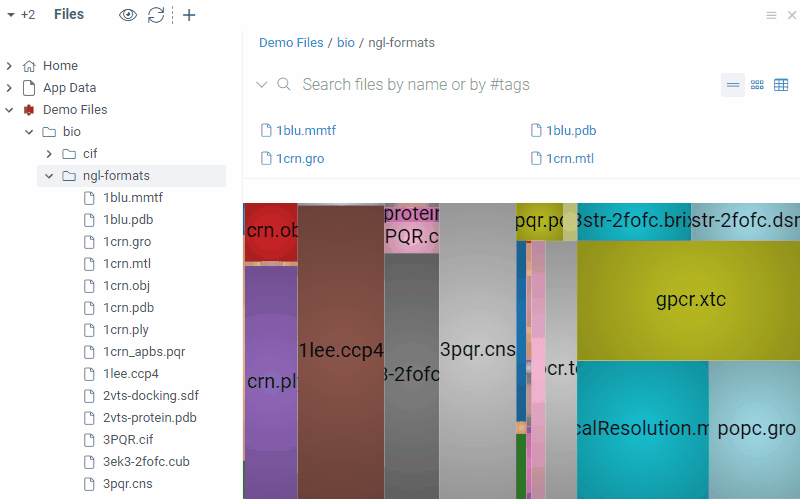
Task: Select 1crn.pdb in tree
Action: 129,308
